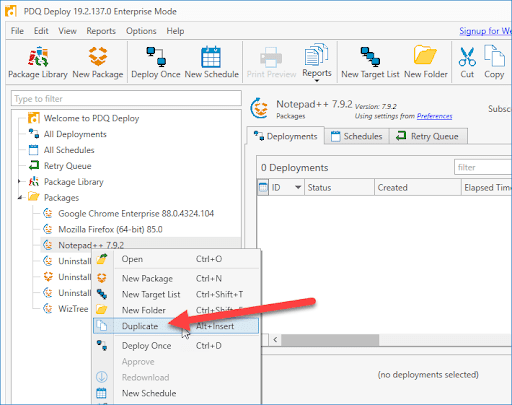Open the Help menu
This screenshot has width=512, height=405.
[x=175, y=31]
